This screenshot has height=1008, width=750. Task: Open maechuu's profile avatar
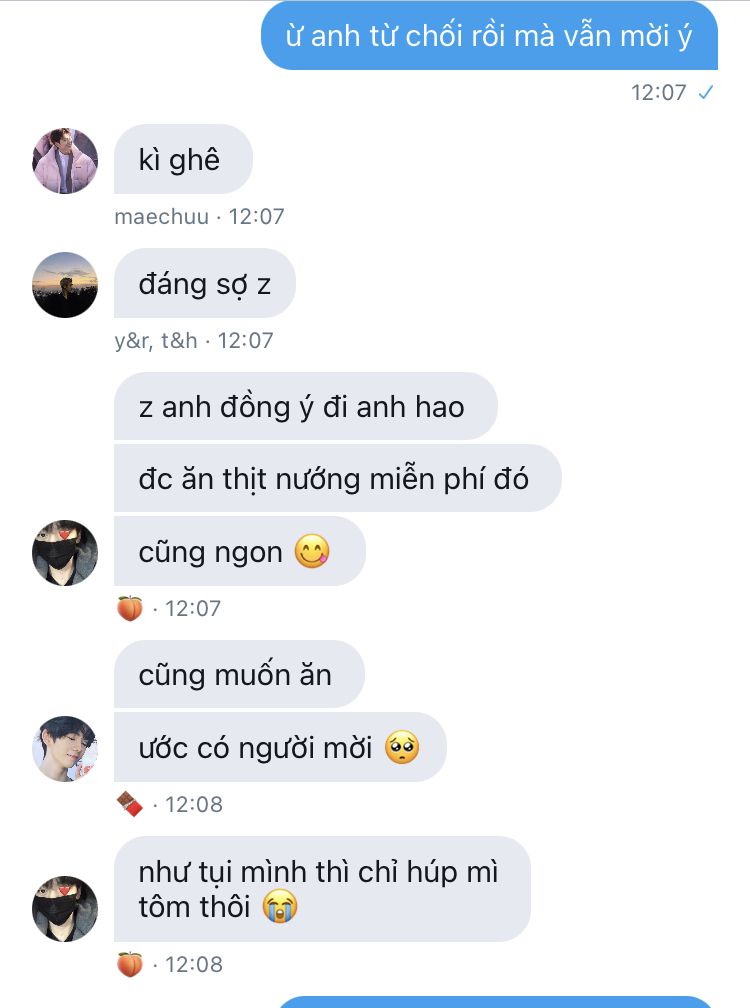pos(65,161)
